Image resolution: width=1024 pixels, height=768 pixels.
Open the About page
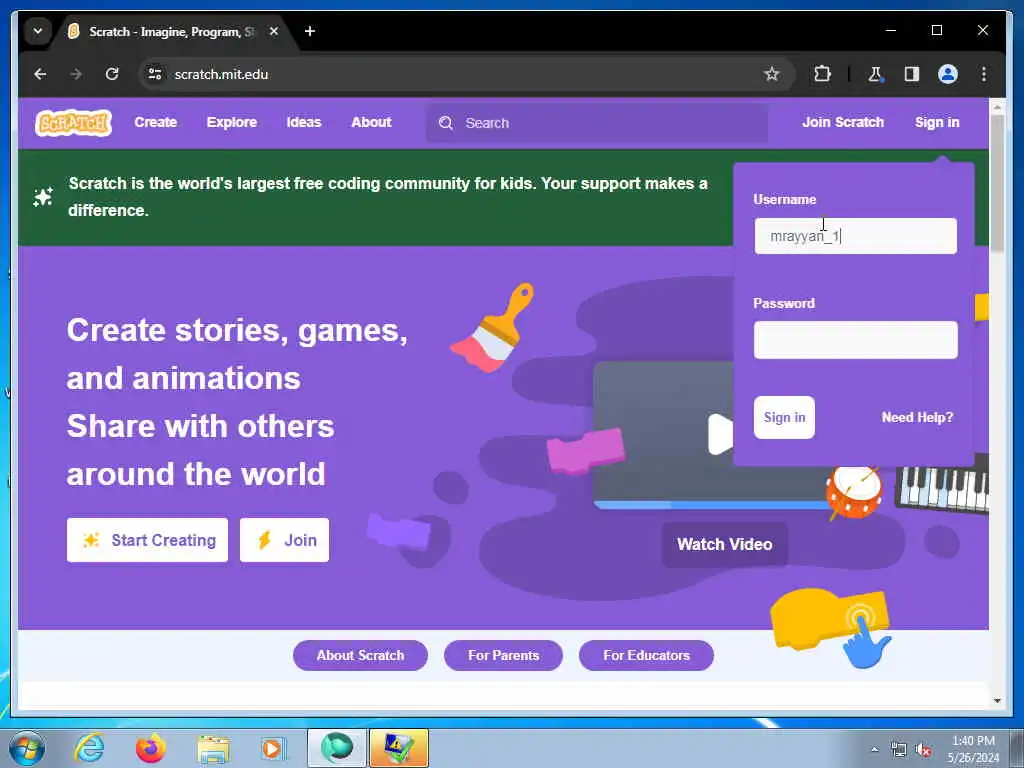372,122
